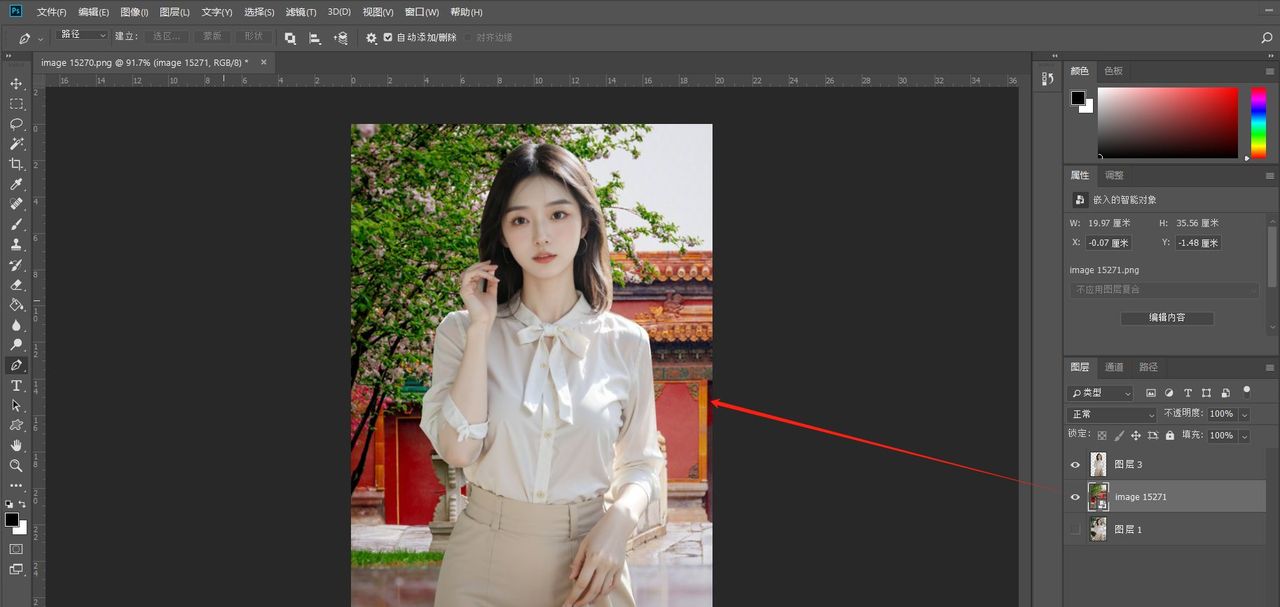Image resolution: width=1280 pixels, height=607 pixels.
Task: Select the Move tool
Action: [x=16, y=83]
